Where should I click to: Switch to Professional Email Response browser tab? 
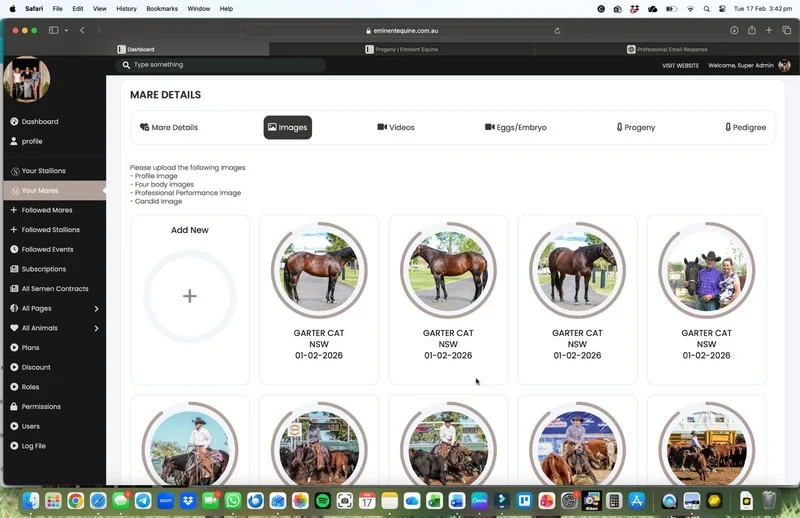667,50
